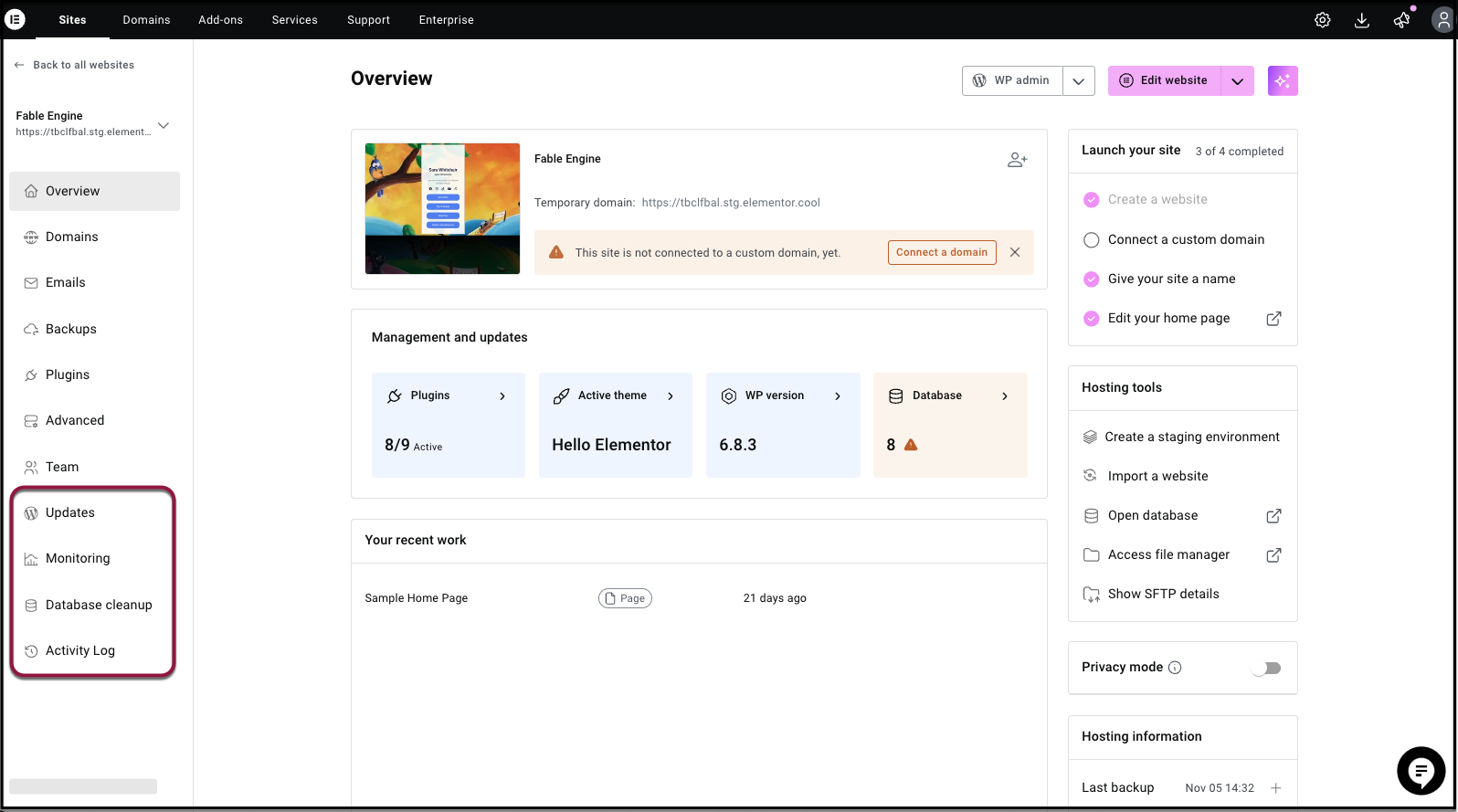Select Backups in the left sidebar
Image resolution: width=1458 pixels, height=812 pixels.
pyautogui.click(x=70, y=329)
